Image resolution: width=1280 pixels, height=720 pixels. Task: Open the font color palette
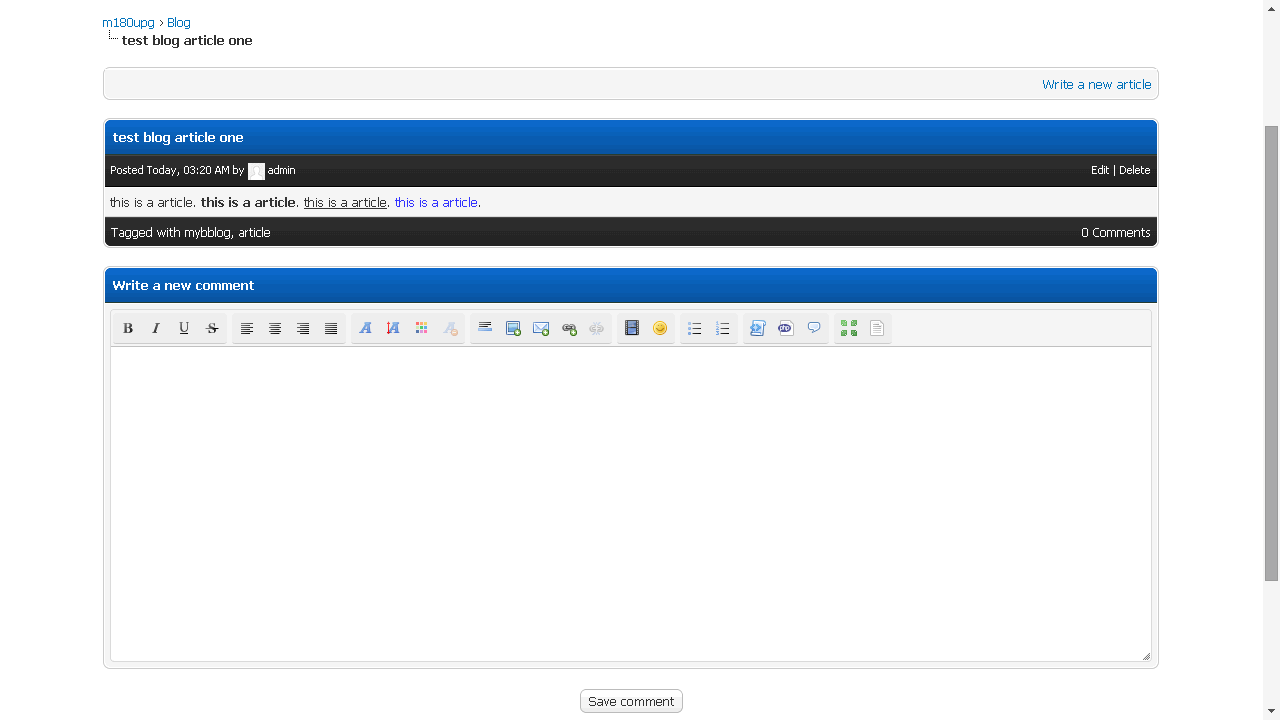tap(422, 328)
